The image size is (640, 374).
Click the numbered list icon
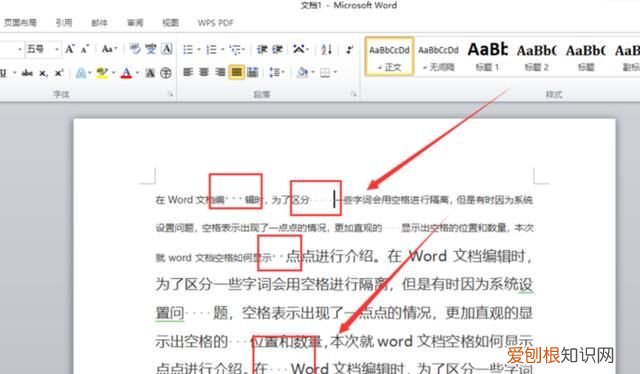pos(211,49)
